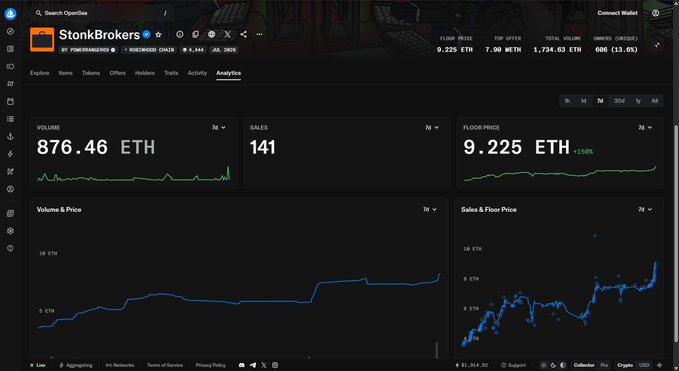Open creator BY POWERRANGER69 link
Viewport: 679px width, 371px height.
coord(88,50)
